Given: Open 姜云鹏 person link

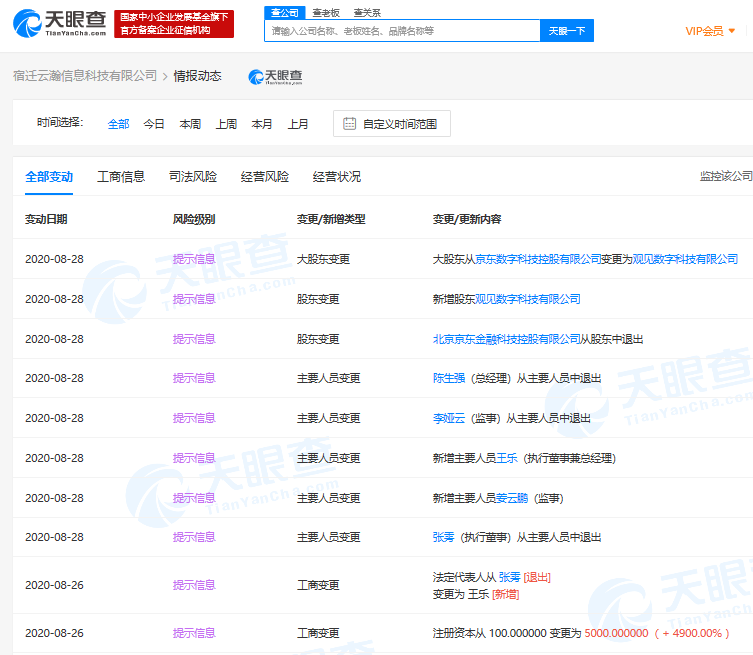Looking at the screenshot, I should [512, 498].
